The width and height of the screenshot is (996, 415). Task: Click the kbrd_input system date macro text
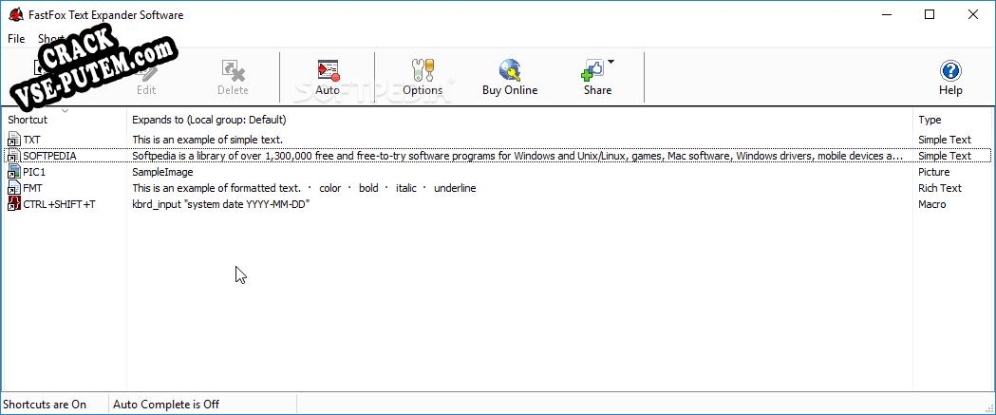tap(220, 204)
